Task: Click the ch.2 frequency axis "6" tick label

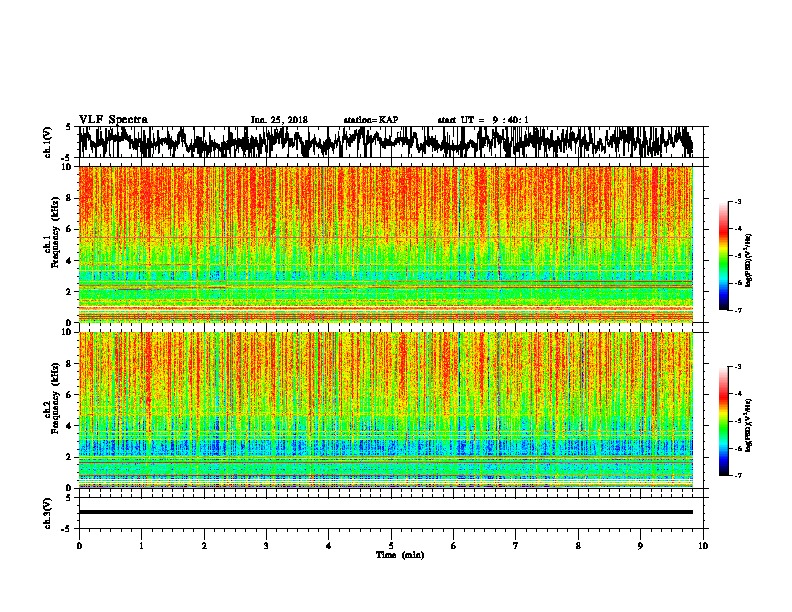Action: (x=70, y=395)
